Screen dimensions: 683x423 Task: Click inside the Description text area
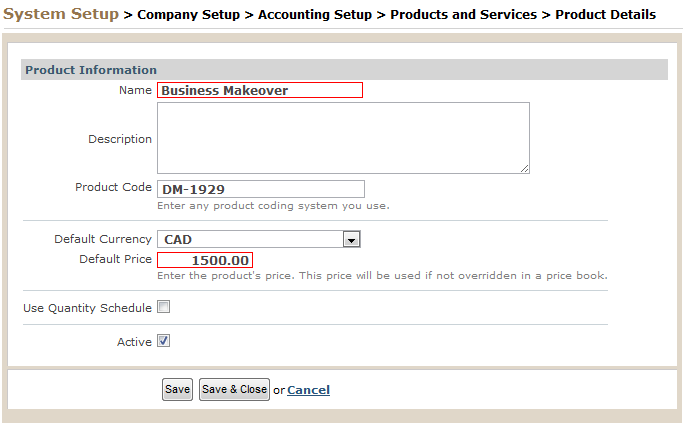[x=343, y=138]
